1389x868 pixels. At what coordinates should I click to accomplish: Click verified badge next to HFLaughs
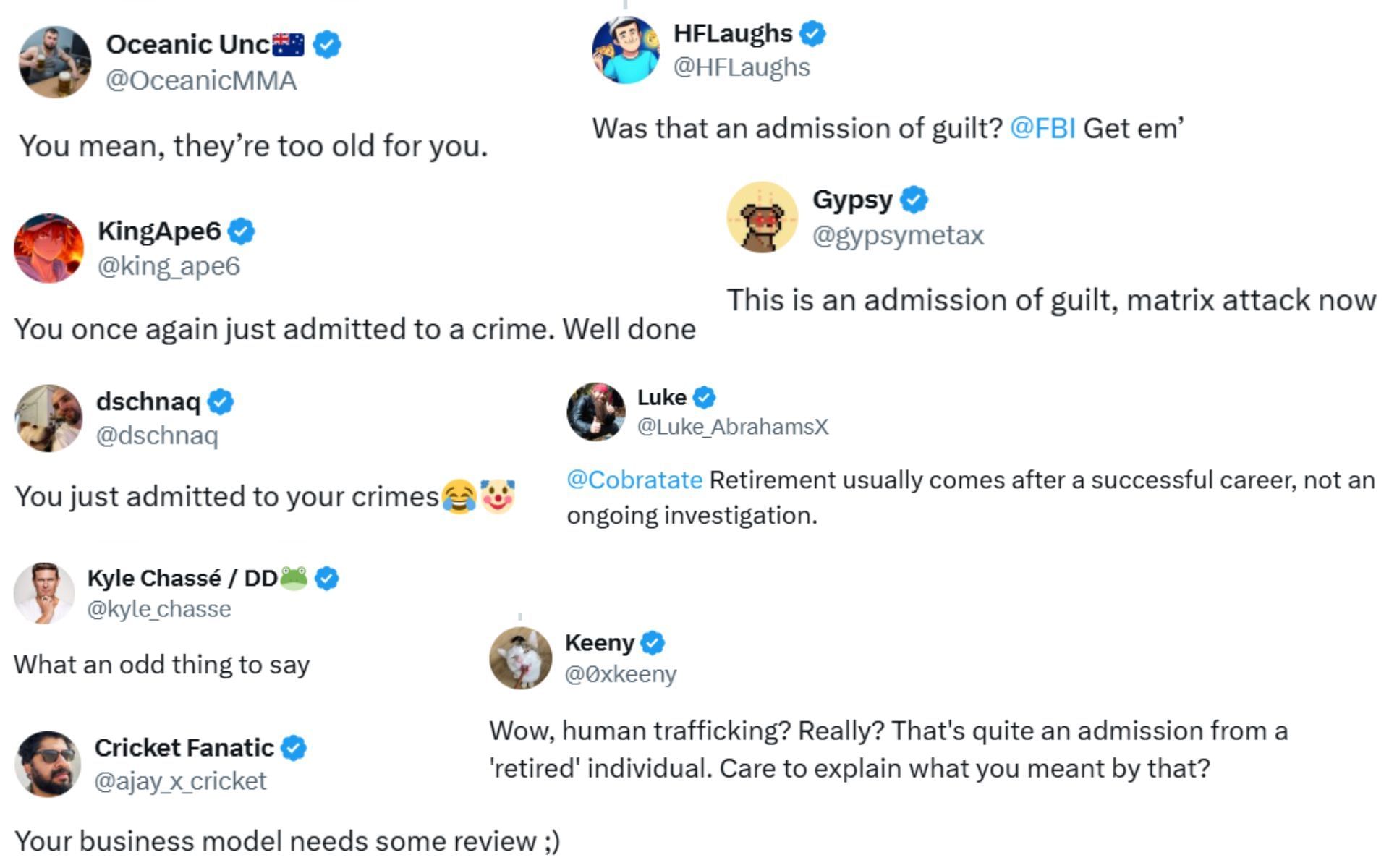[x=813, y=33]
